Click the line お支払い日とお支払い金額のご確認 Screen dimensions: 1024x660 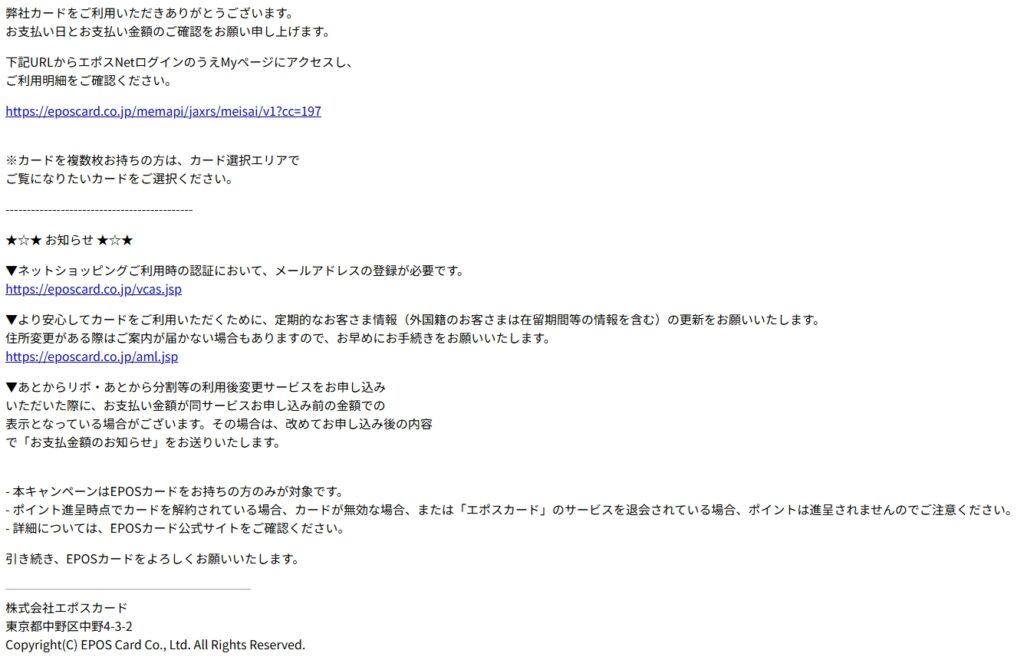[x=168, y=31]
